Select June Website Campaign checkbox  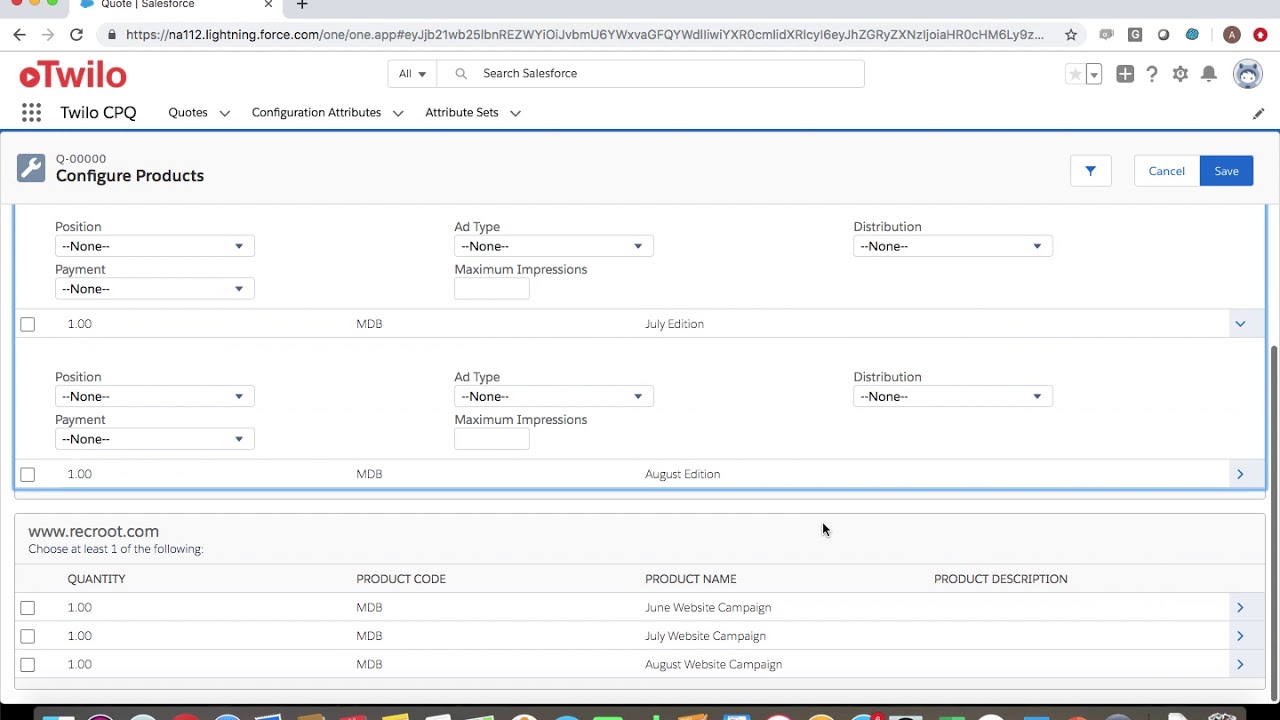28,608
